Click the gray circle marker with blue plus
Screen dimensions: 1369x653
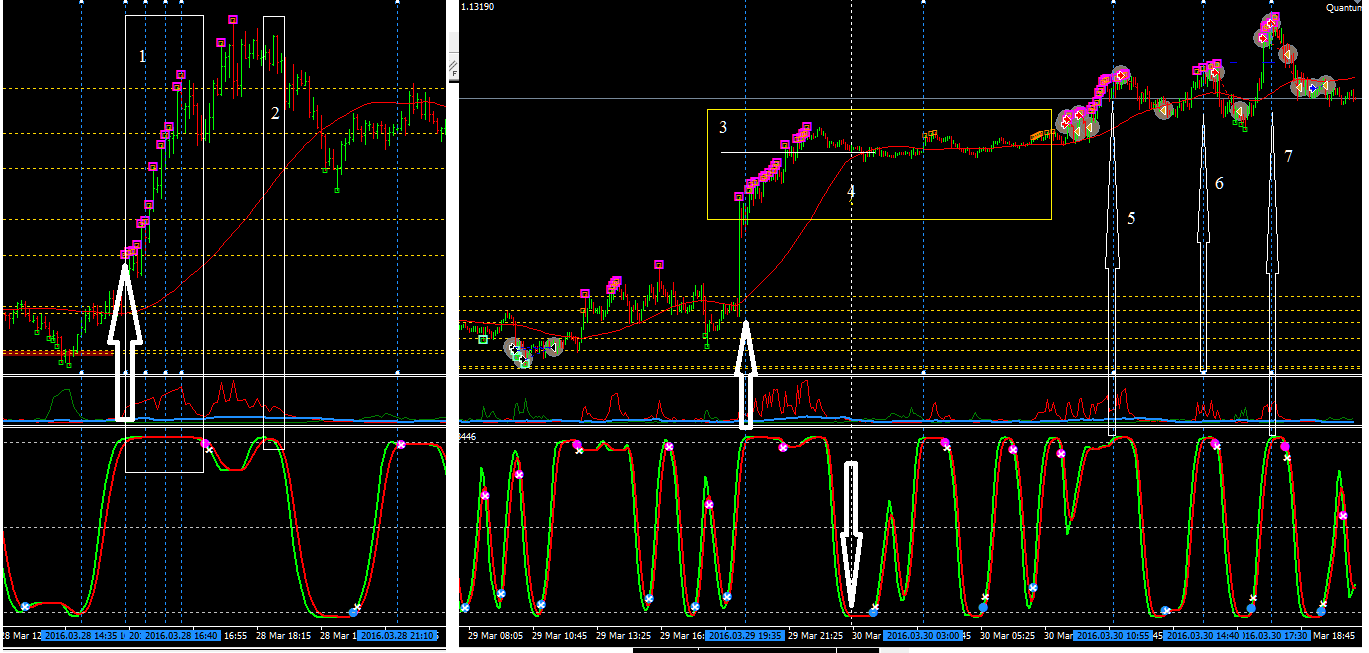(x=1313, y=88)
